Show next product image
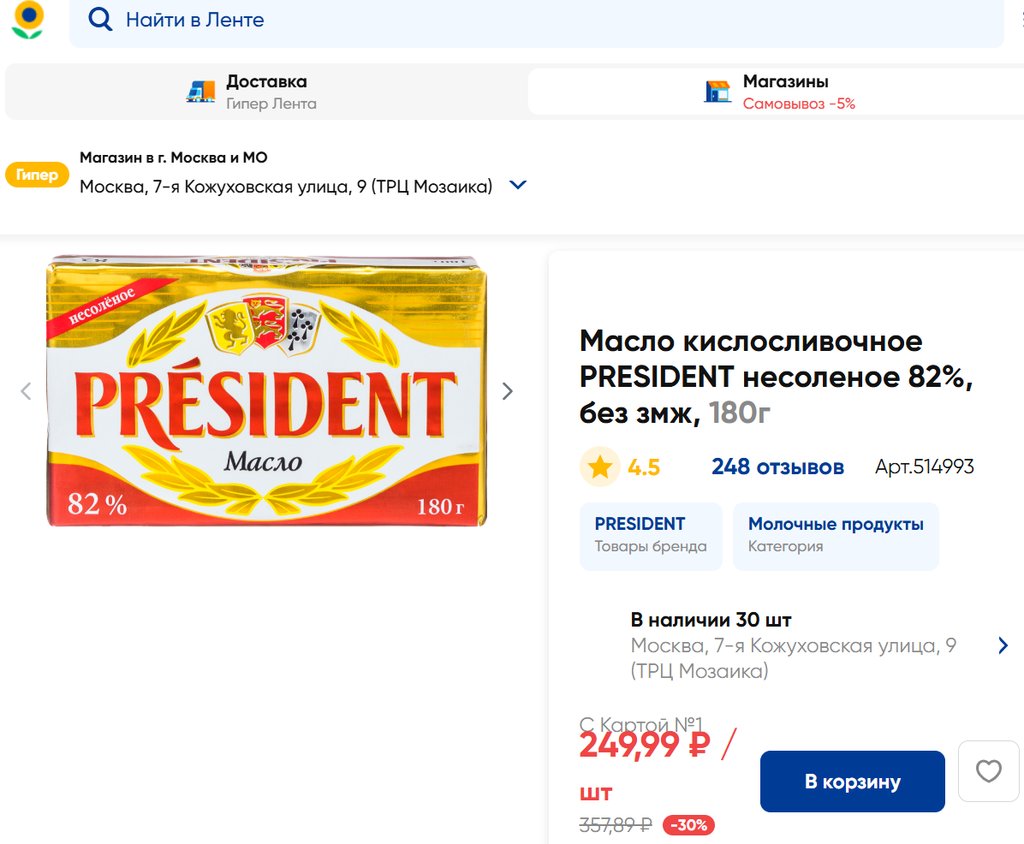 (x=507, y=391)
